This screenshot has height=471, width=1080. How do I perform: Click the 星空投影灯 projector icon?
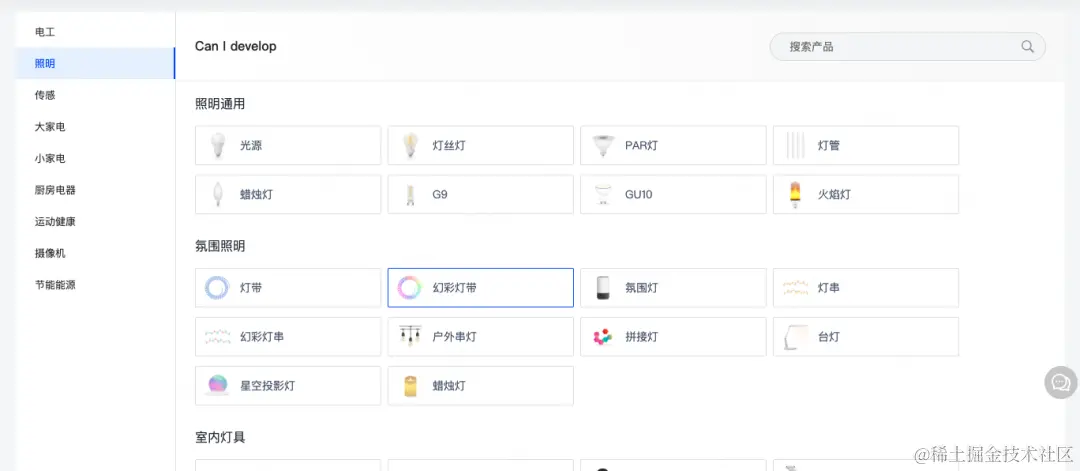217,386
